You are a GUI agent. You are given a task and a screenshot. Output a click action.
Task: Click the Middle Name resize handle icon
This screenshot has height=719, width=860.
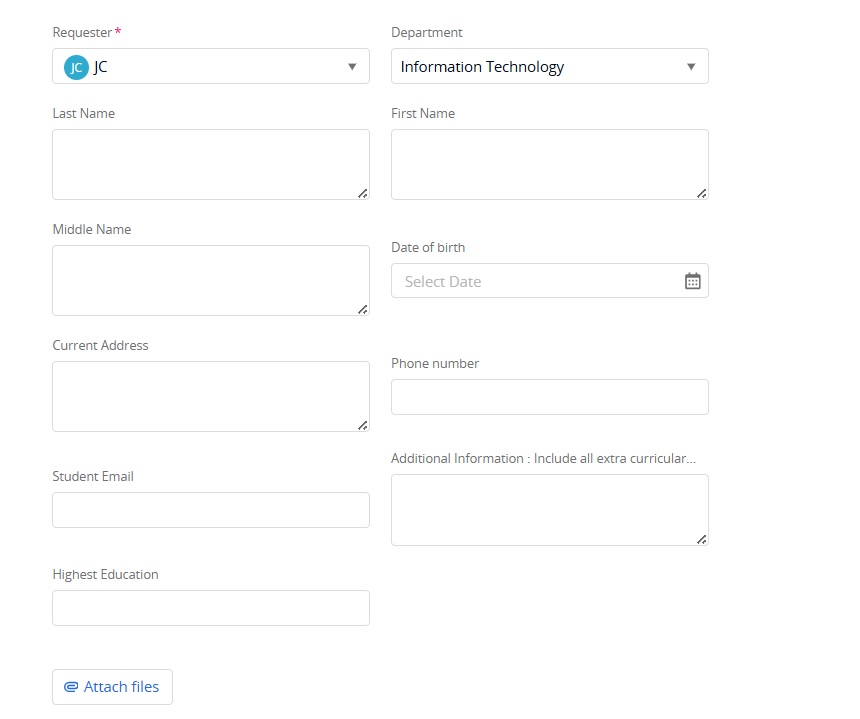[x=363, y=310]
